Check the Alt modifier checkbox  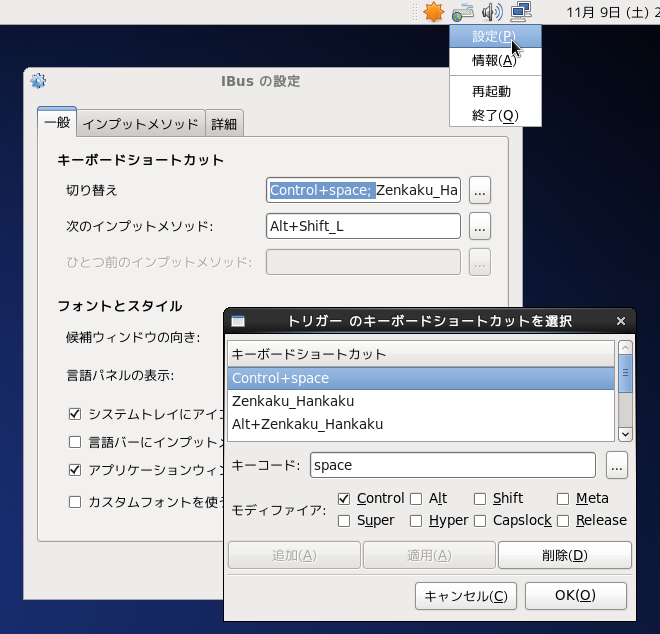point(416,499)
